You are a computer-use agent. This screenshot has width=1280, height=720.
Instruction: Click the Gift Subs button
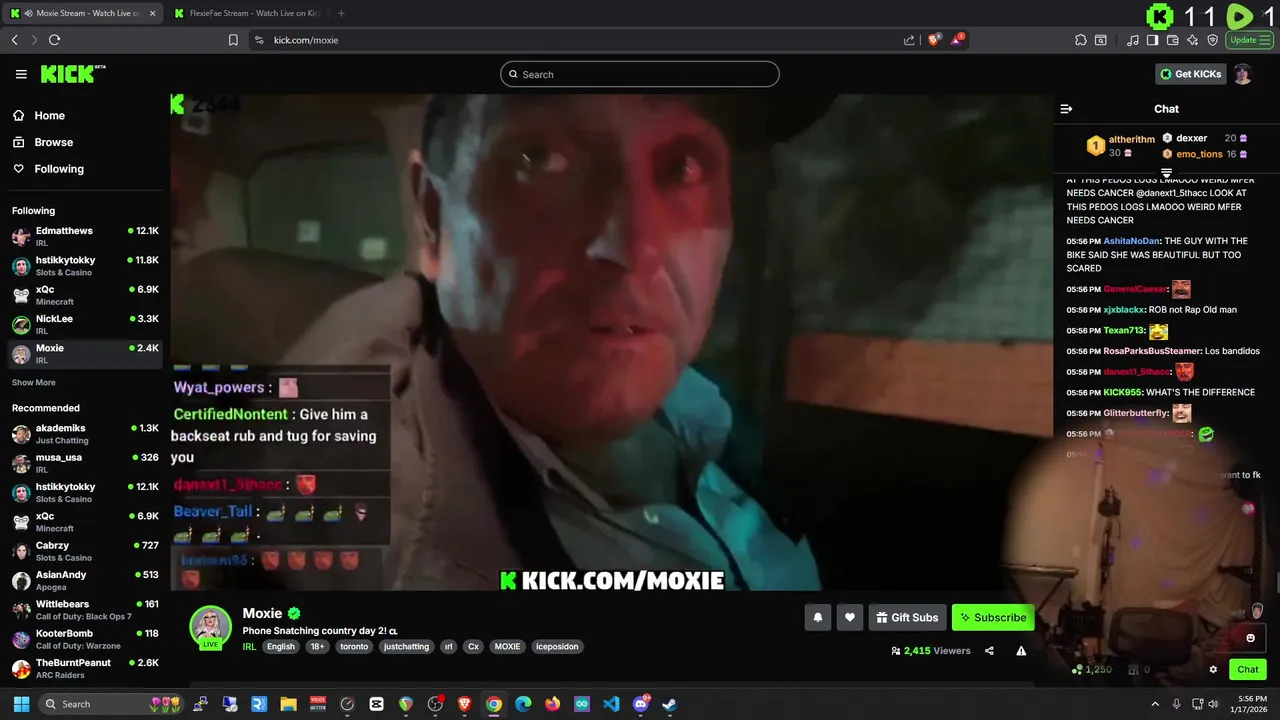pyautogui.click(x=907, y=617)
